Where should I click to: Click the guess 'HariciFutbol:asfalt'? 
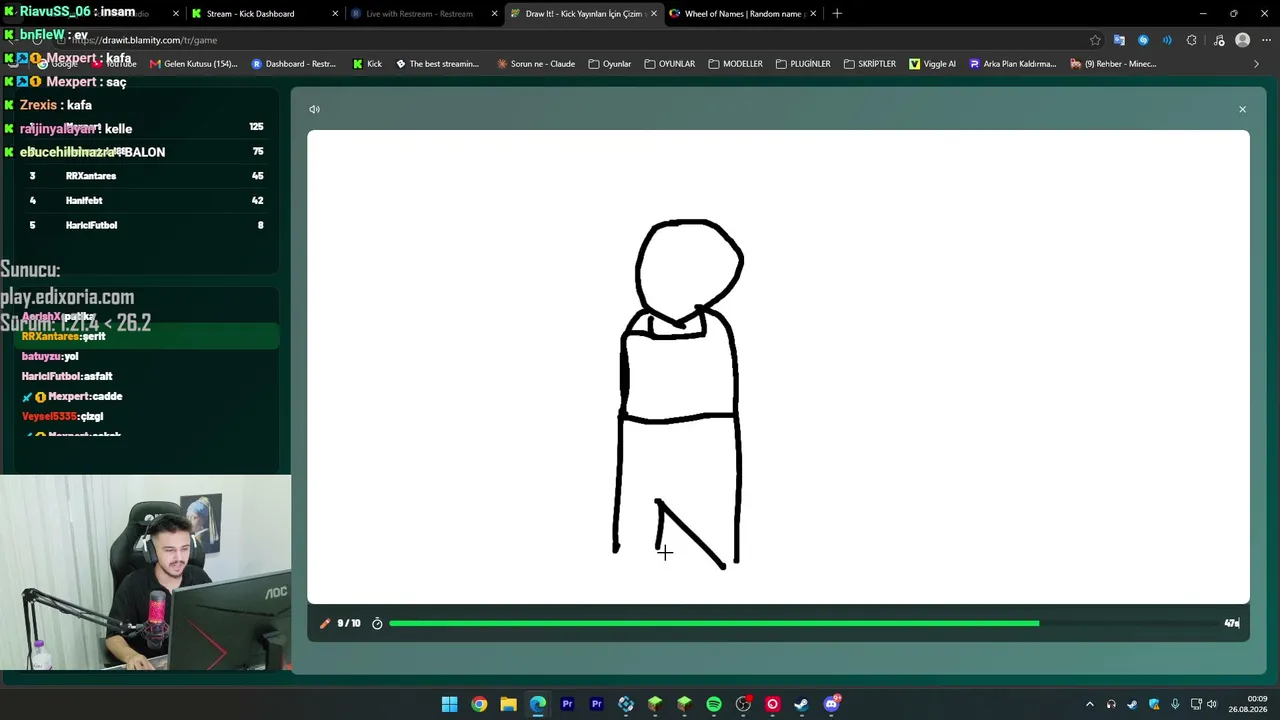pyautogui.click(x=67, y=377)
